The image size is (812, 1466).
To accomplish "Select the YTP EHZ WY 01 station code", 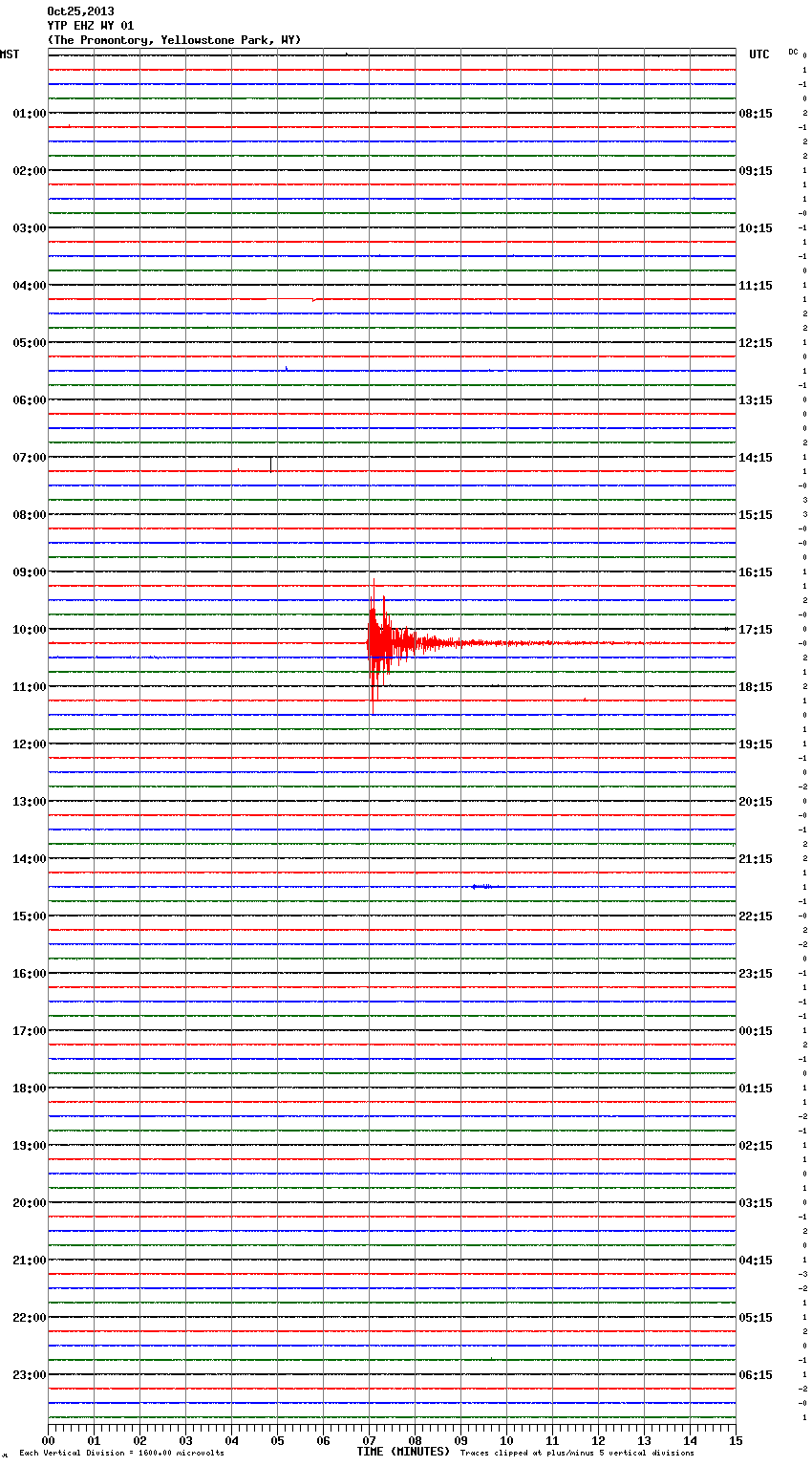I will pyautogui.click(x=91, y=26).
